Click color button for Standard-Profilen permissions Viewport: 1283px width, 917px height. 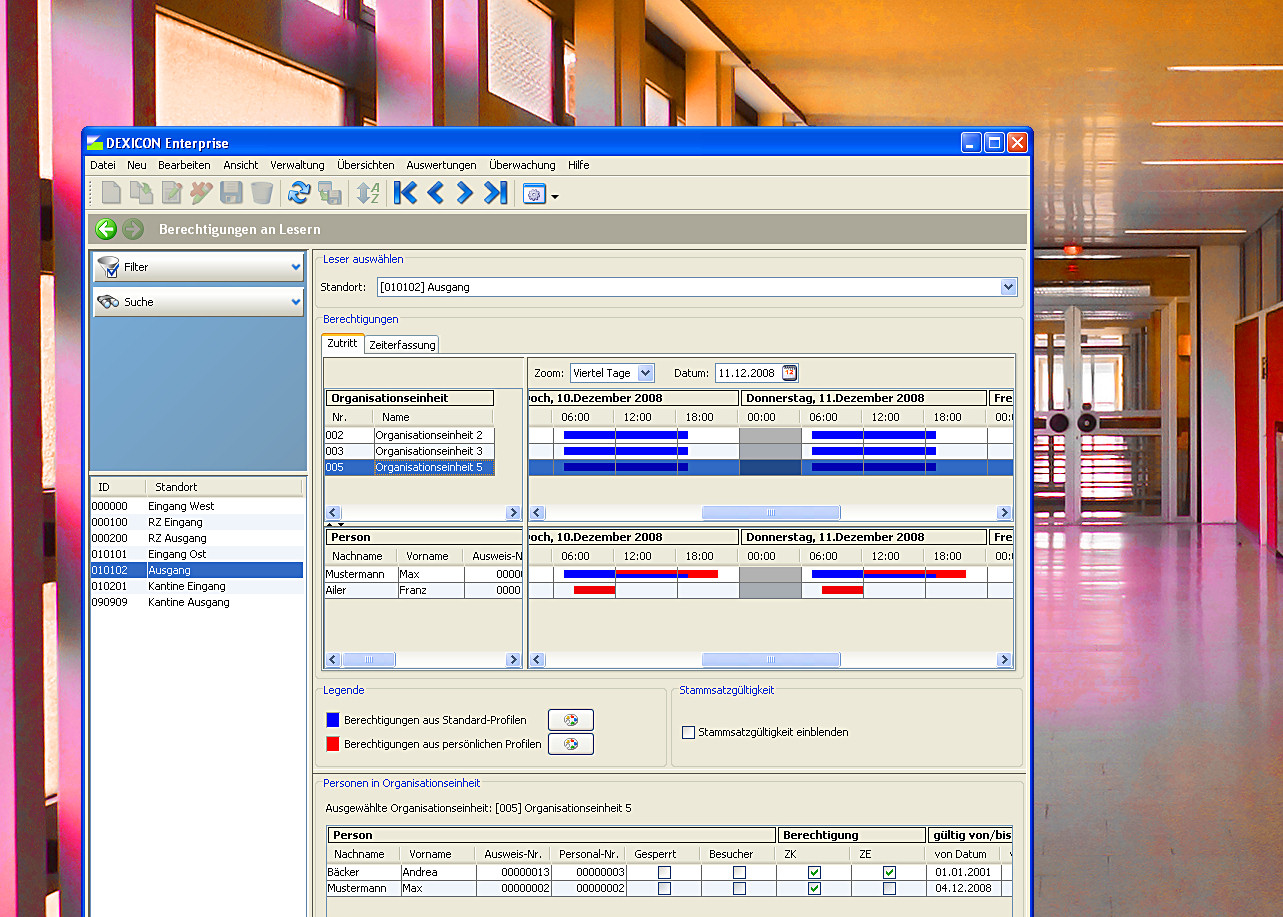point(570,720)
